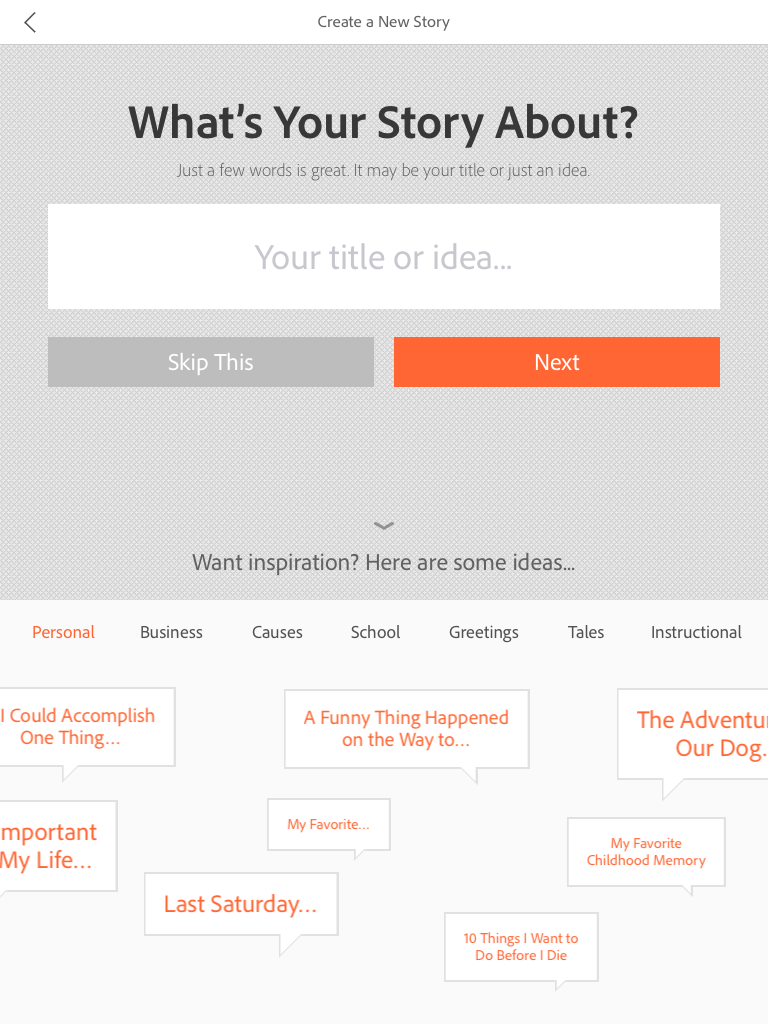768x1024 pixels.
Task: Select the Personal category tab
Action: [63, 632]
